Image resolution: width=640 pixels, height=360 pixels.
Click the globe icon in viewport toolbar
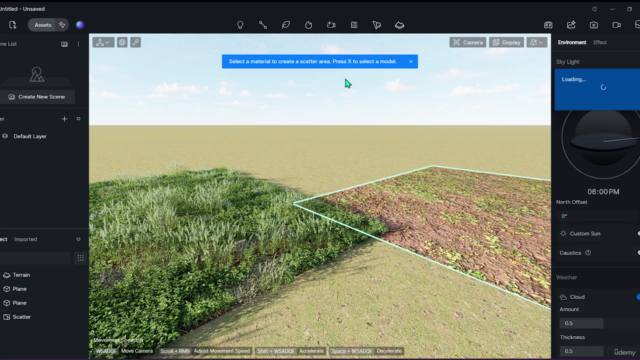(122, 42)
